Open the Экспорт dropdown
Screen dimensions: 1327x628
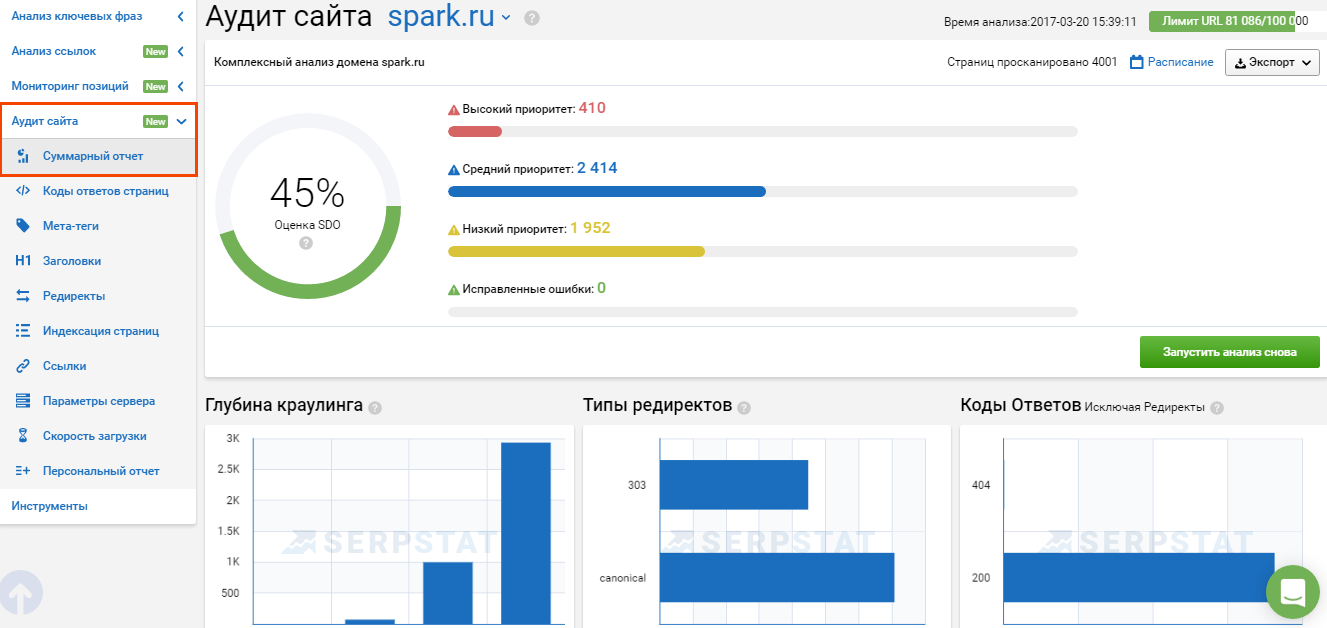(1272, 62)
